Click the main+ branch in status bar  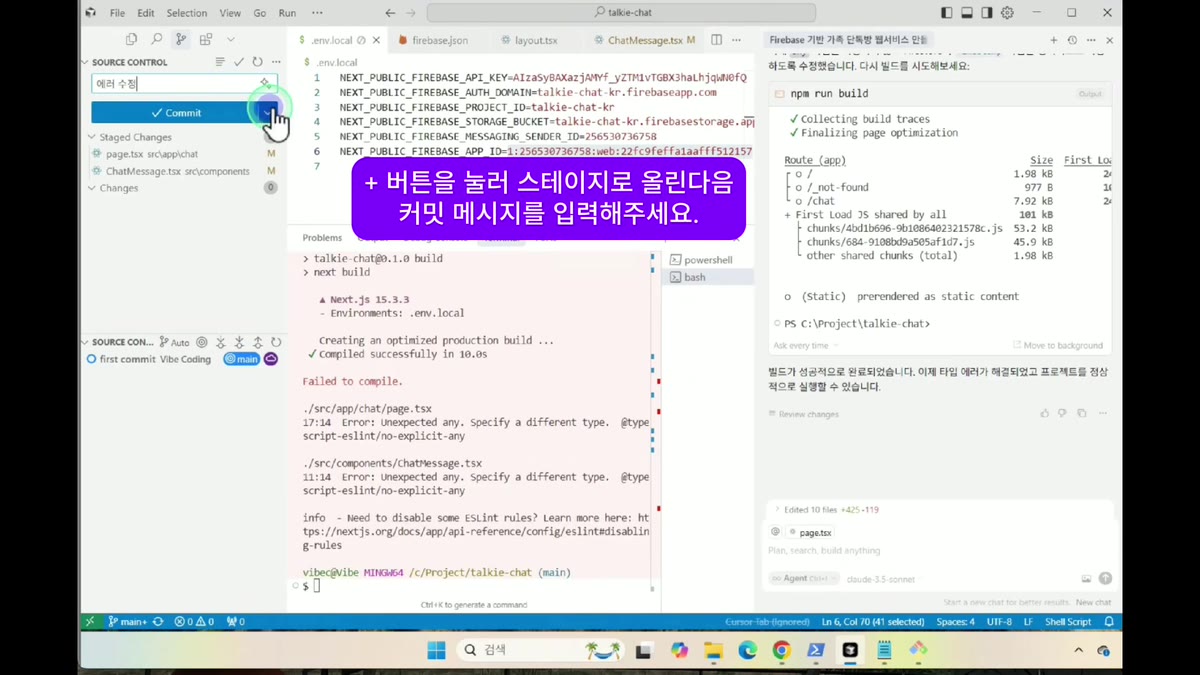point(128,622)
